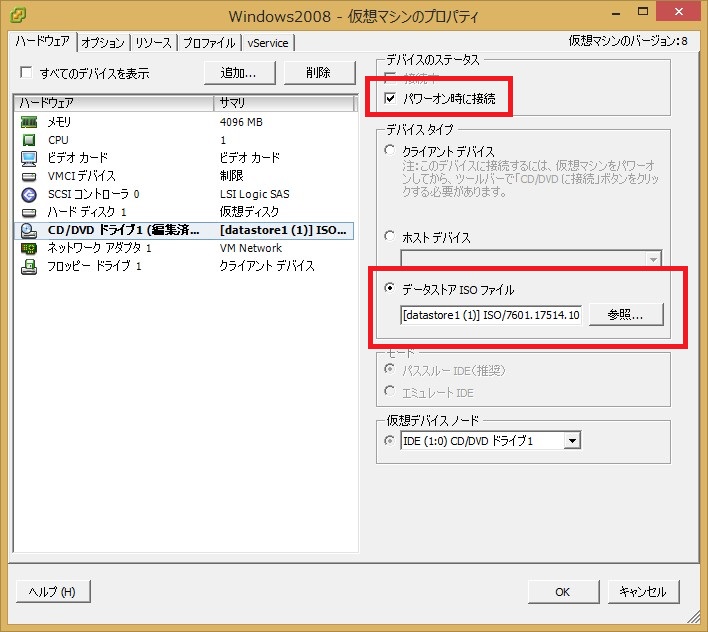Select エミュレート IDE radio option
The width and height of the screenshot is (708, 632).
[390, 390]
